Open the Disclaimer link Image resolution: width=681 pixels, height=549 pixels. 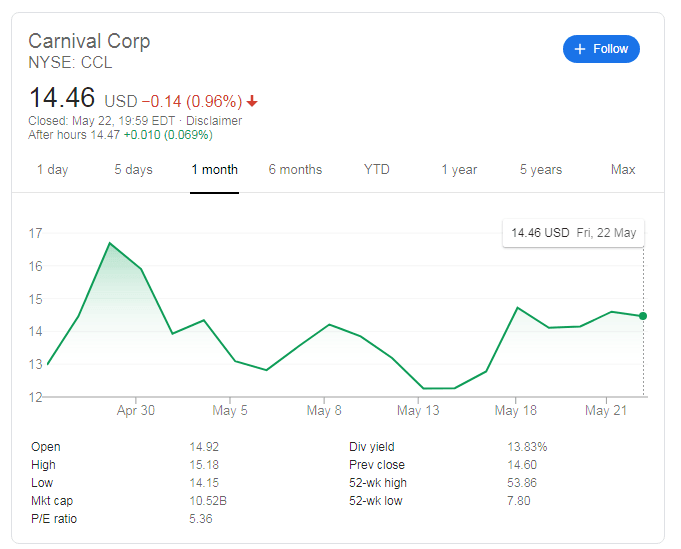[212, 120]
